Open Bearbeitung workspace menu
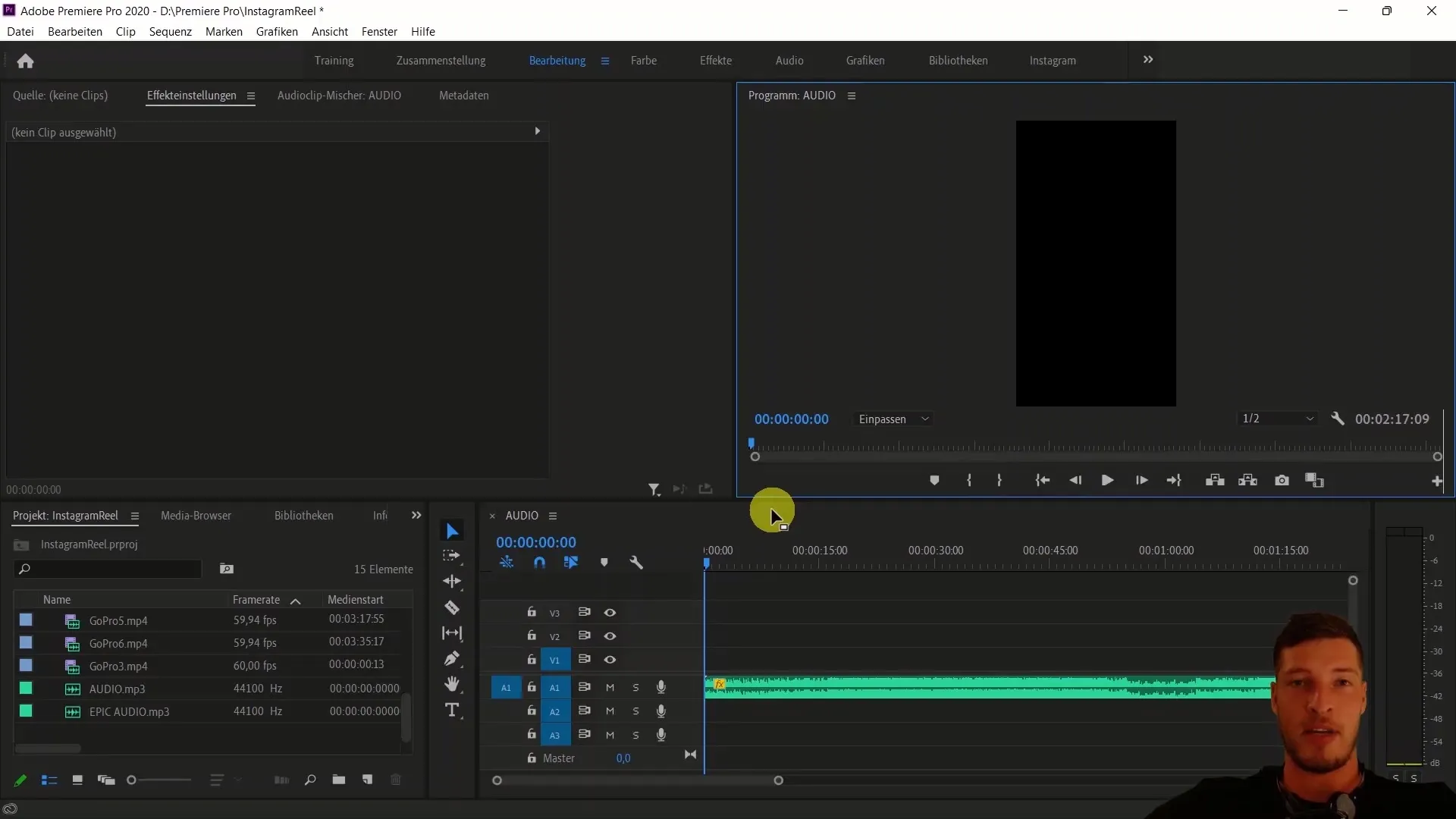 click(605, 61)
